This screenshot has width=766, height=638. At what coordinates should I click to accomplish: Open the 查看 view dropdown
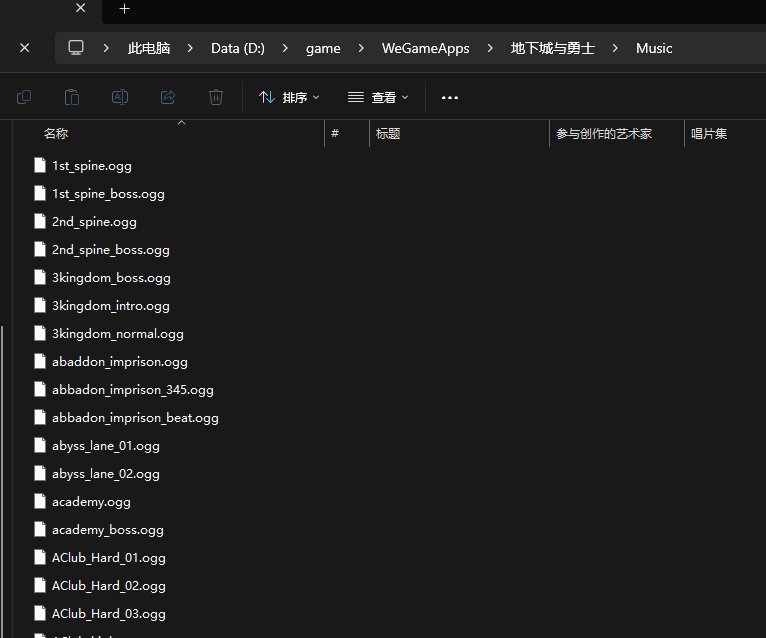click(x=378, y=97)
